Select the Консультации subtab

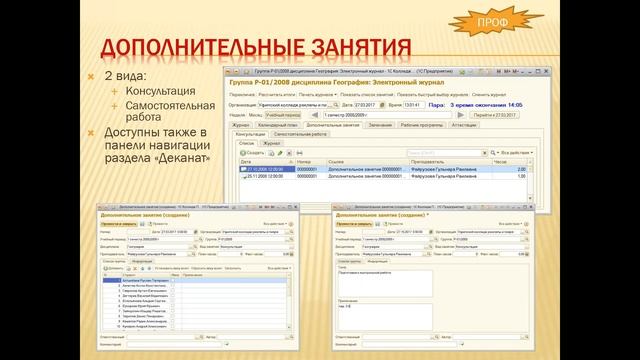pyautogui.click(x=251, y=134)
